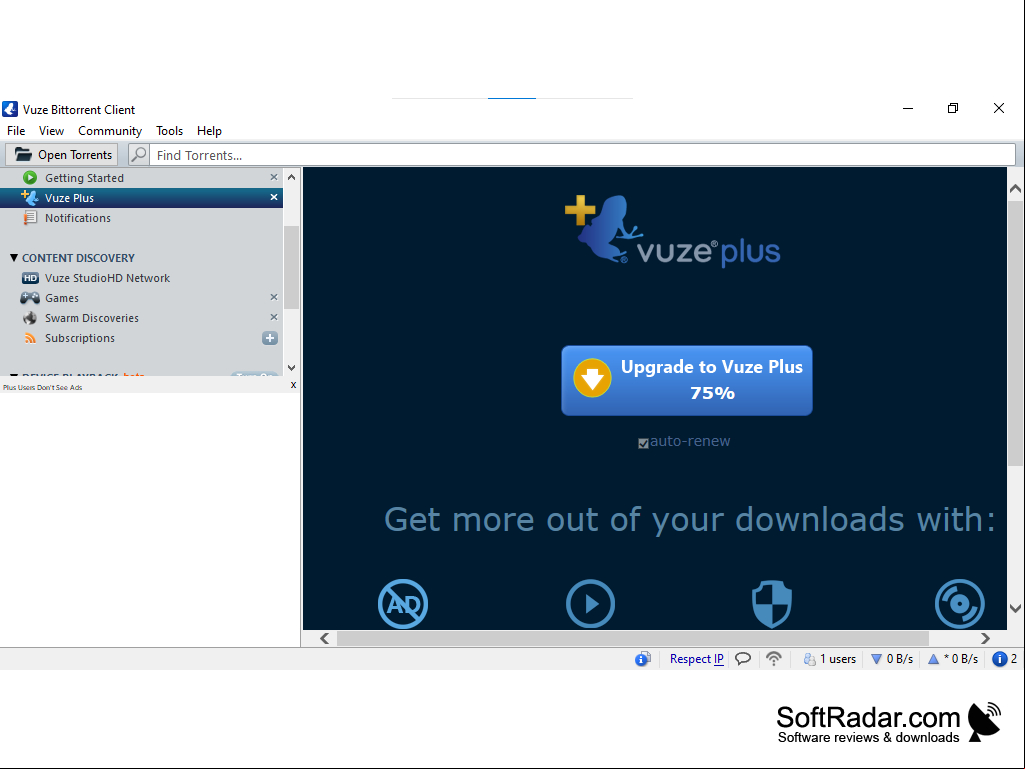
Task: Open the Community menu
Action: tap(110, 131)
